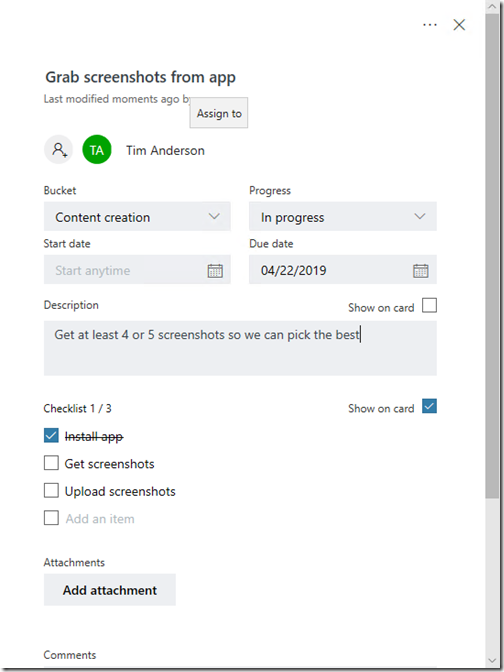This screenshot has height=672, width=504.
Task: Check the Get screenshots item
Action: [51, 463]
